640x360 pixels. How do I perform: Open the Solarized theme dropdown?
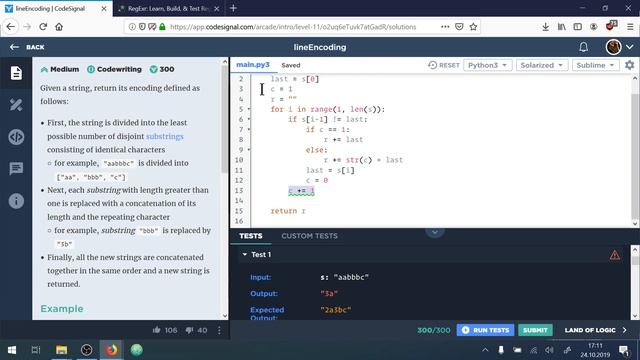coord(542,65)
